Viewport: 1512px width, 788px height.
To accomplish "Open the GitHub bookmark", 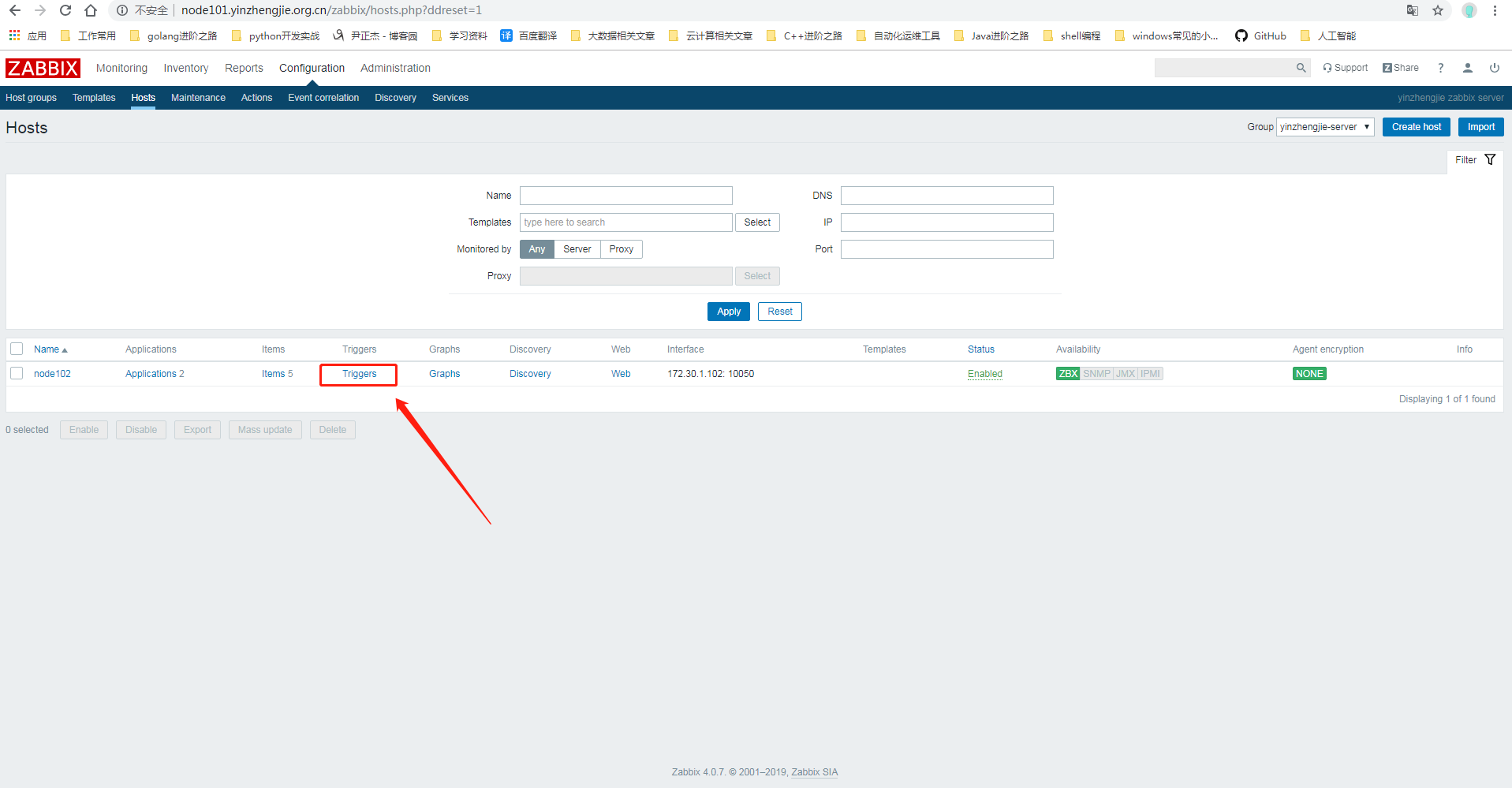I will (x=1260, y=35).
